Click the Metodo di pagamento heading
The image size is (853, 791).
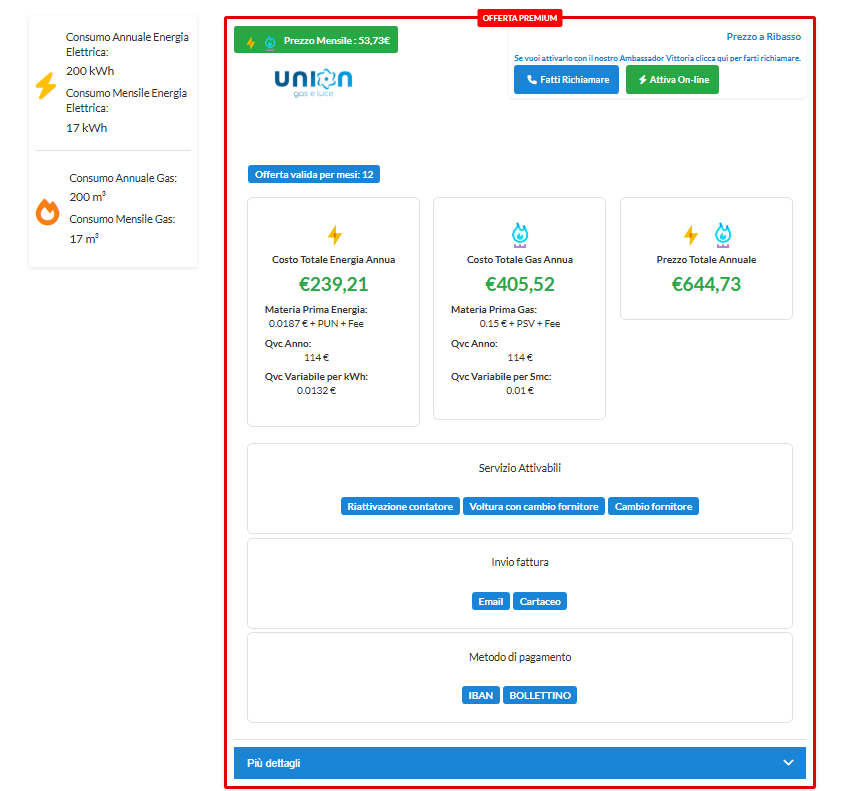520,657
